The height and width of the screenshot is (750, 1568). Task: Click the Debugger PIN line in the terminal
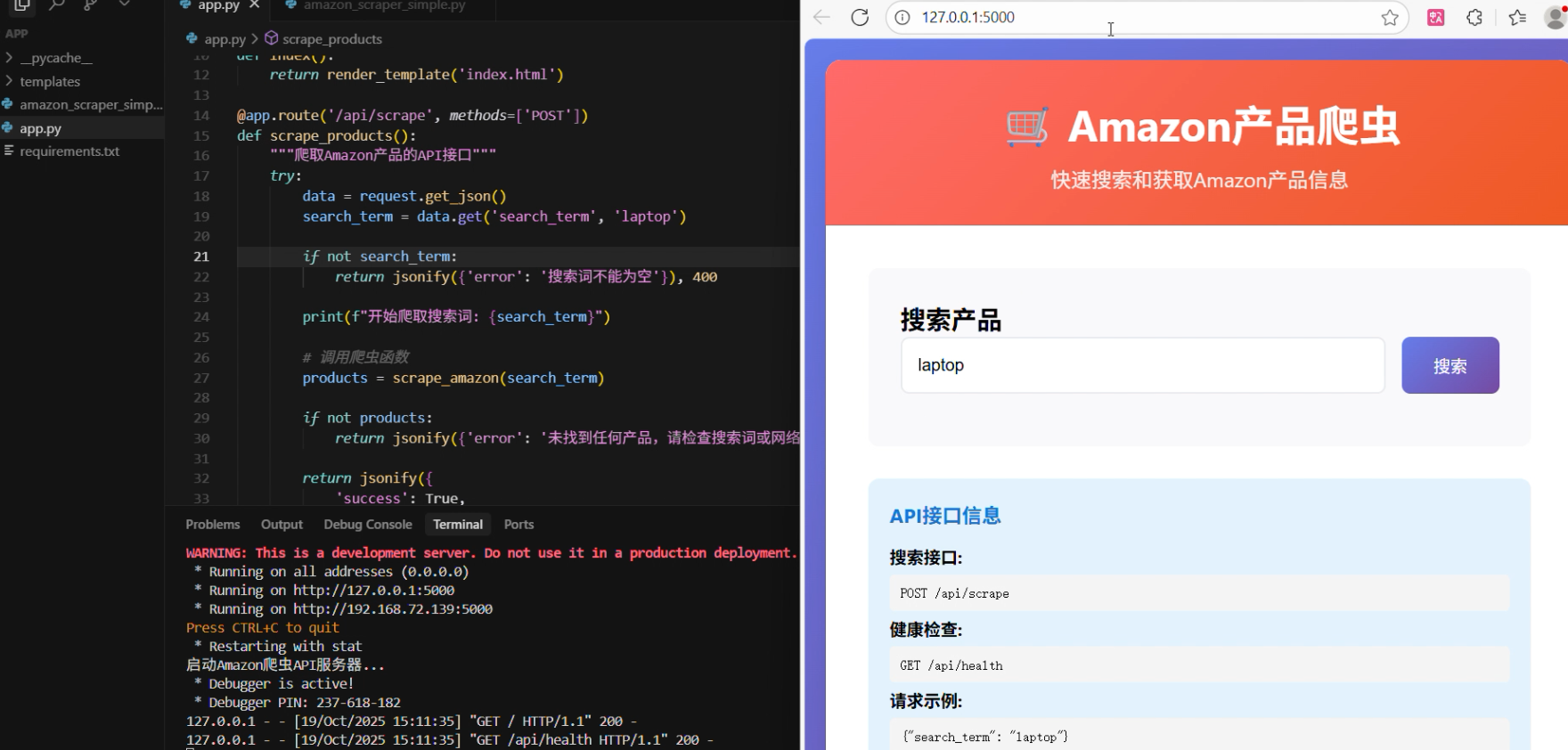[x=298, y=703]
